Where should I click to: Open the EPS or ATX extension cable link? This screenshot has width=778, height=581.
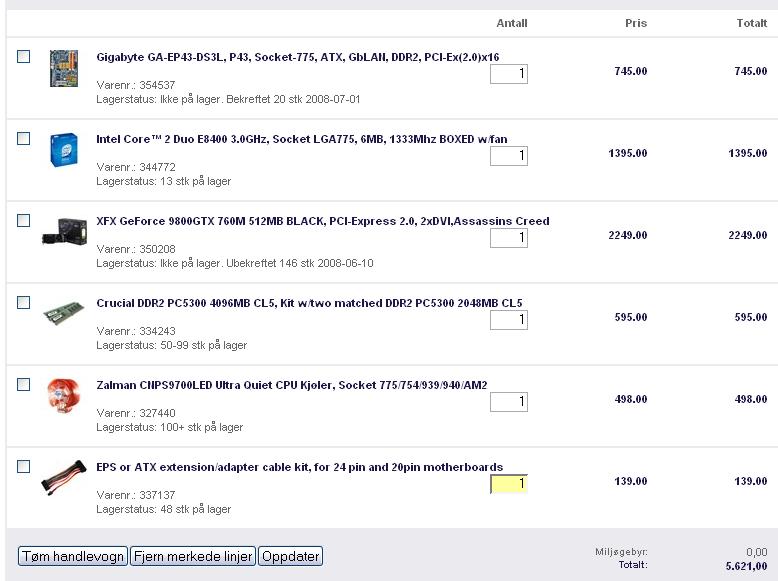[300, 467]
